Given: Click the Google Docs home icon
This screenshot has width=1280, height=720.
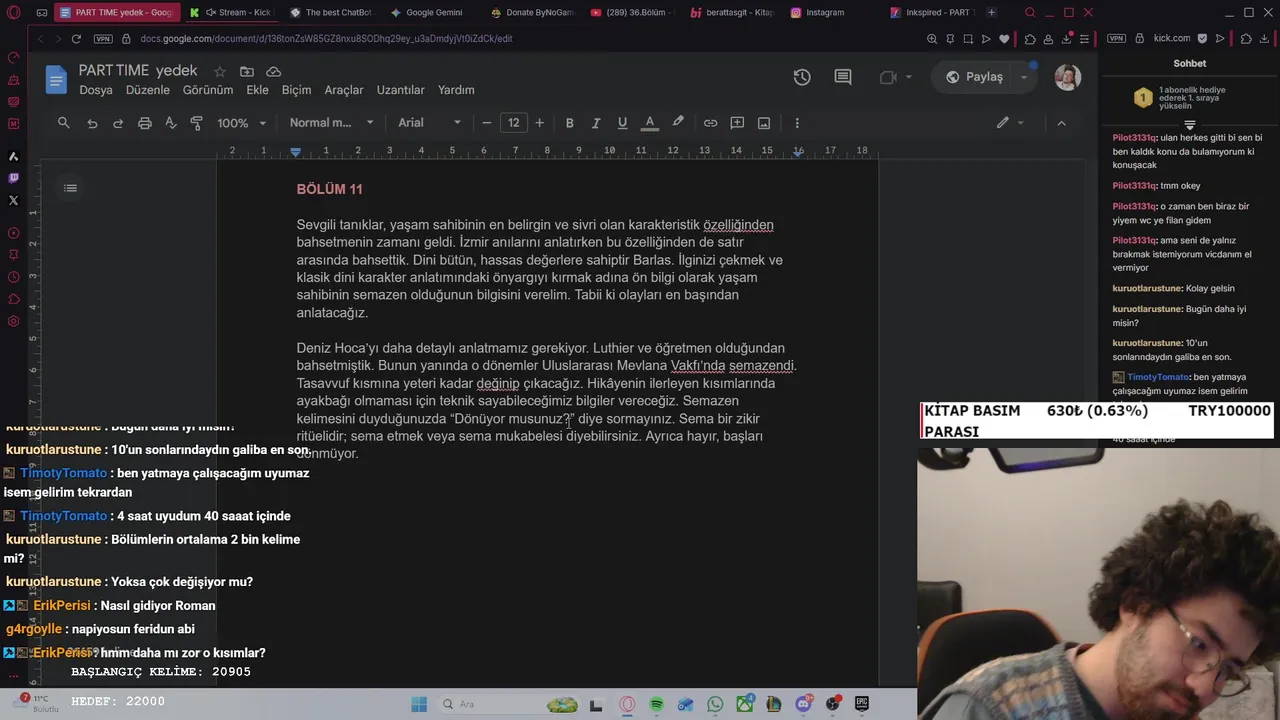Looking at the screenshot, I should (x=55, y=79).
